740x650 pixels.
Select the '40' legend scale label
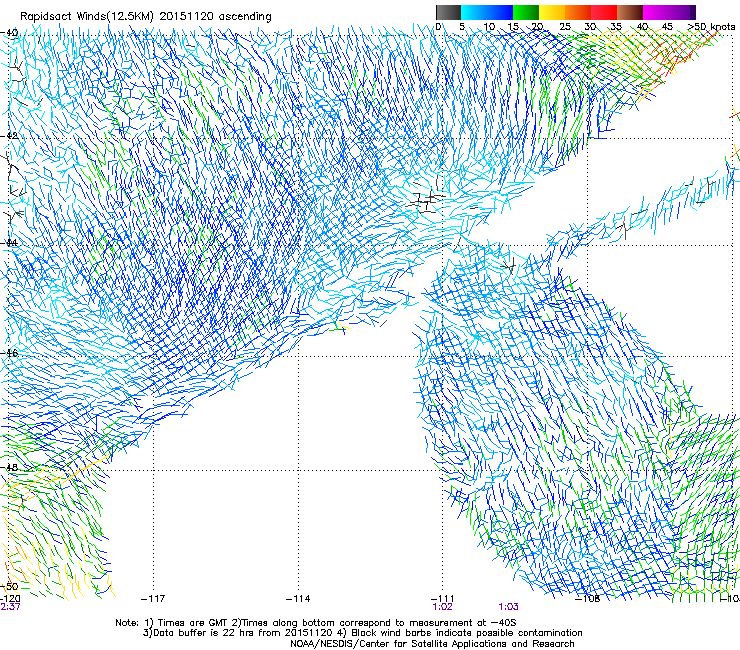[642, 27]
